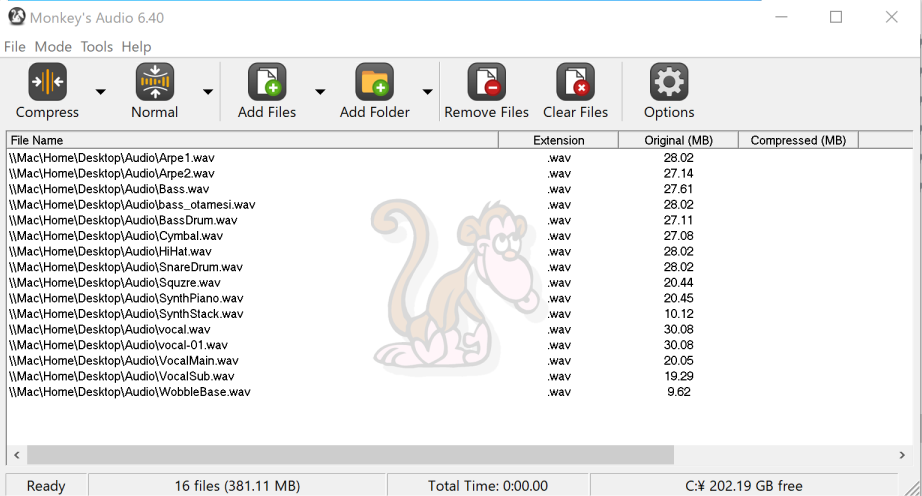Screen dimensions: 922x496
Task: Open the Options gear icon
Action: (x=669, y=82)
